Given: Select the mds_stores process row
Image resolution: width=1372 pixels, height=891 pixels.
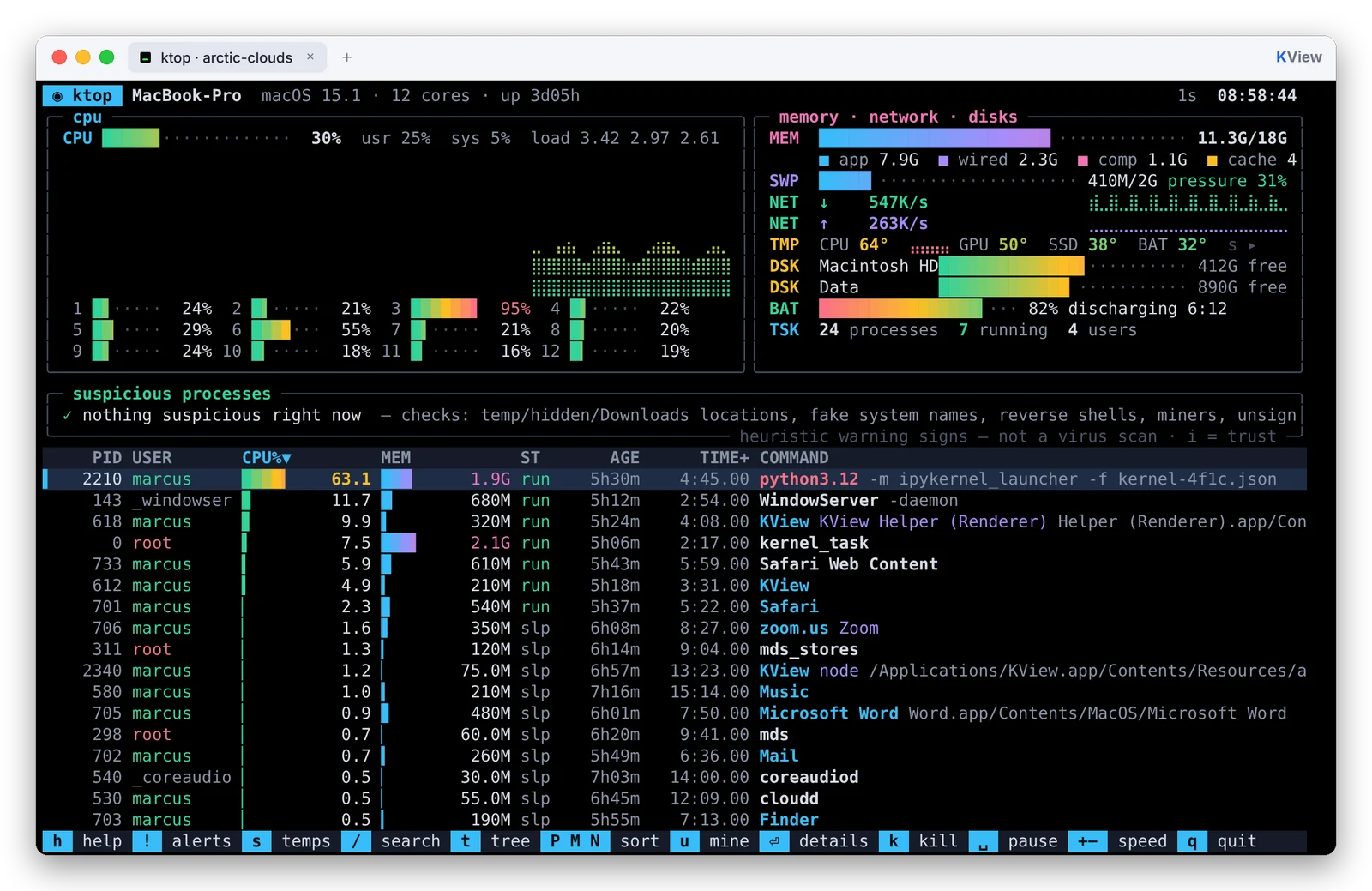Looking at the screenshot, I should point(675,649).
